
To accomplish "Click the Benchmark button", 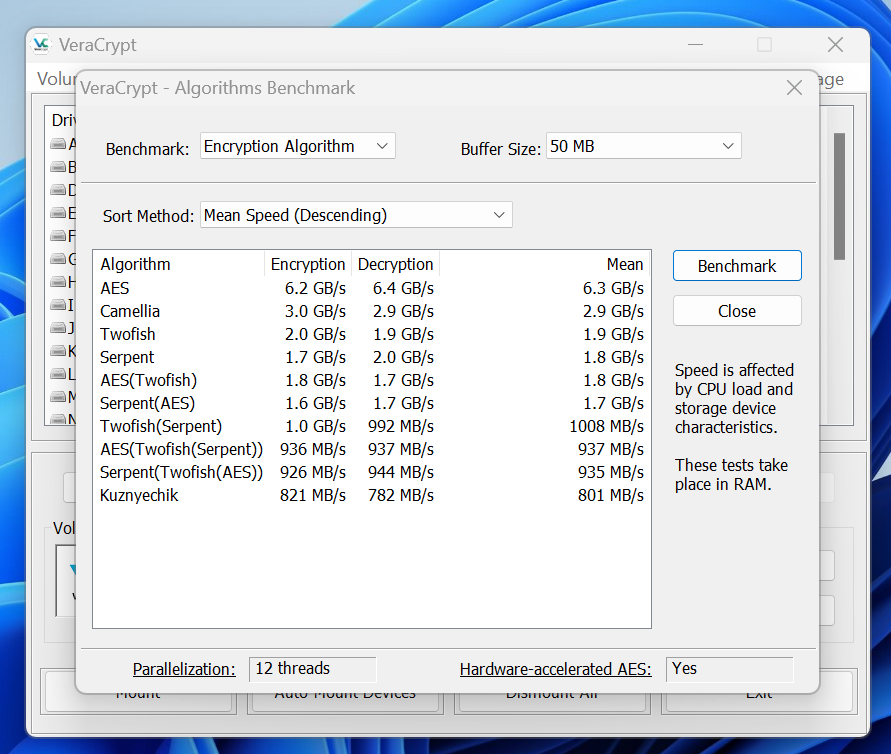I will pyautogui.click(x=737, y=266).
